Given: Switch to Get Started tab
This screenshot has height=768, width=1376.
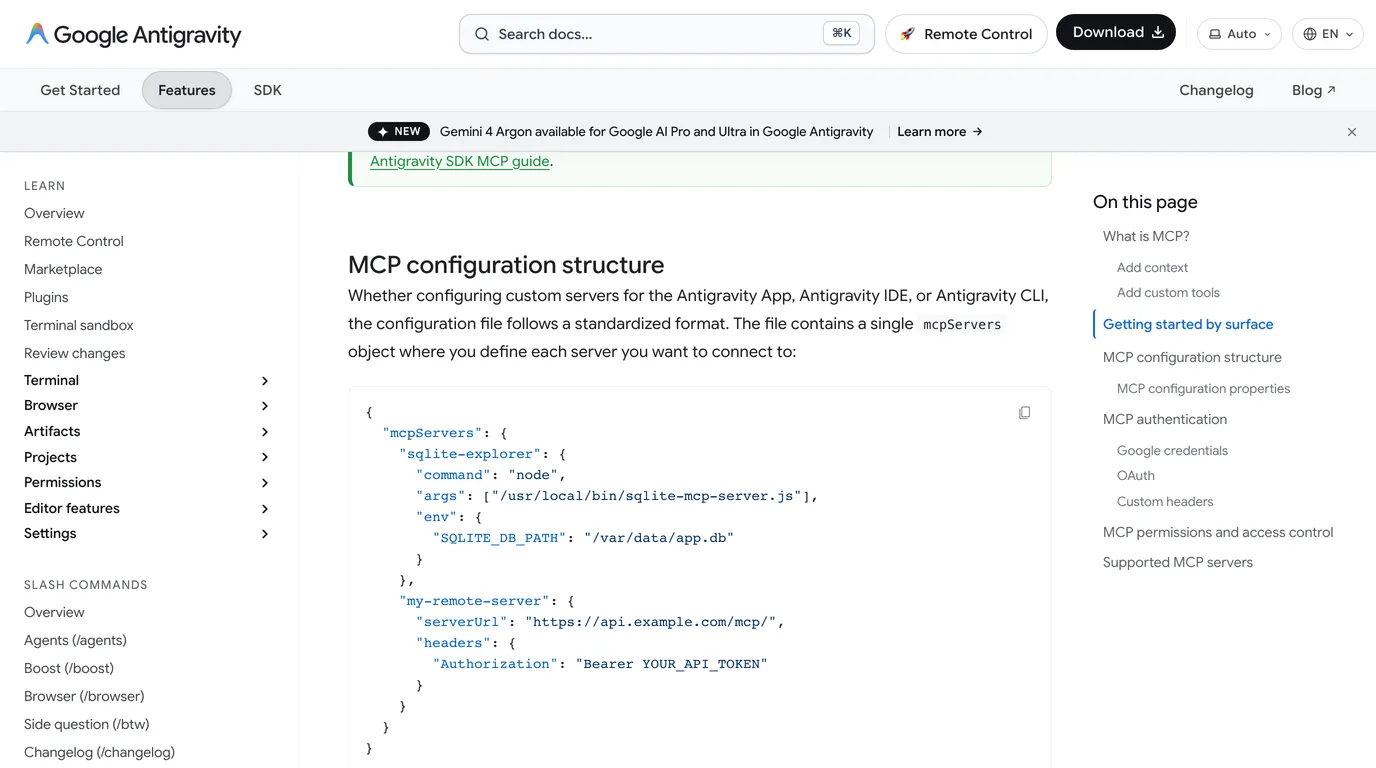Looking at the screenshot, I should pyautogui.click(x=80, y=90).
